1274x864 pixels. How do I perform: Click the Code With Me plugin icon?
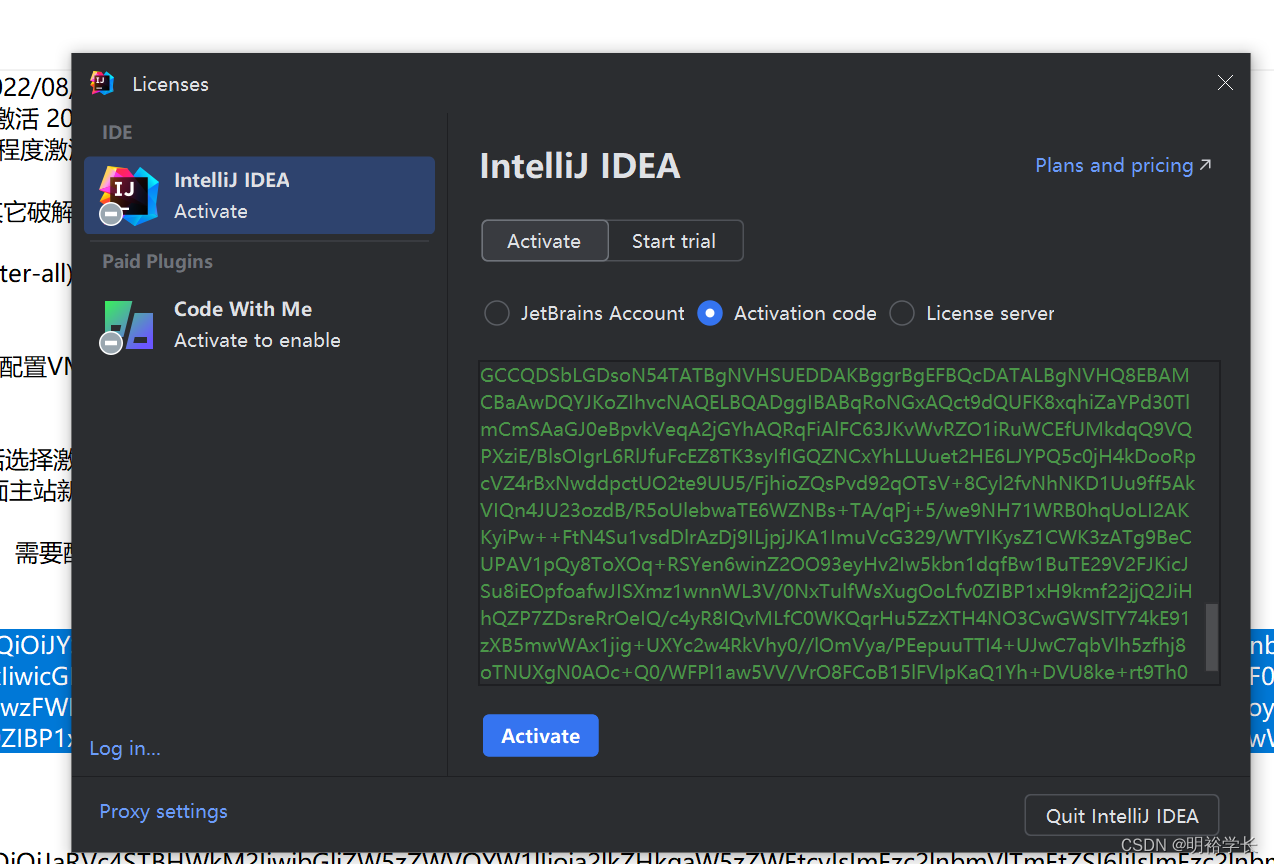[x=128, y=326]
